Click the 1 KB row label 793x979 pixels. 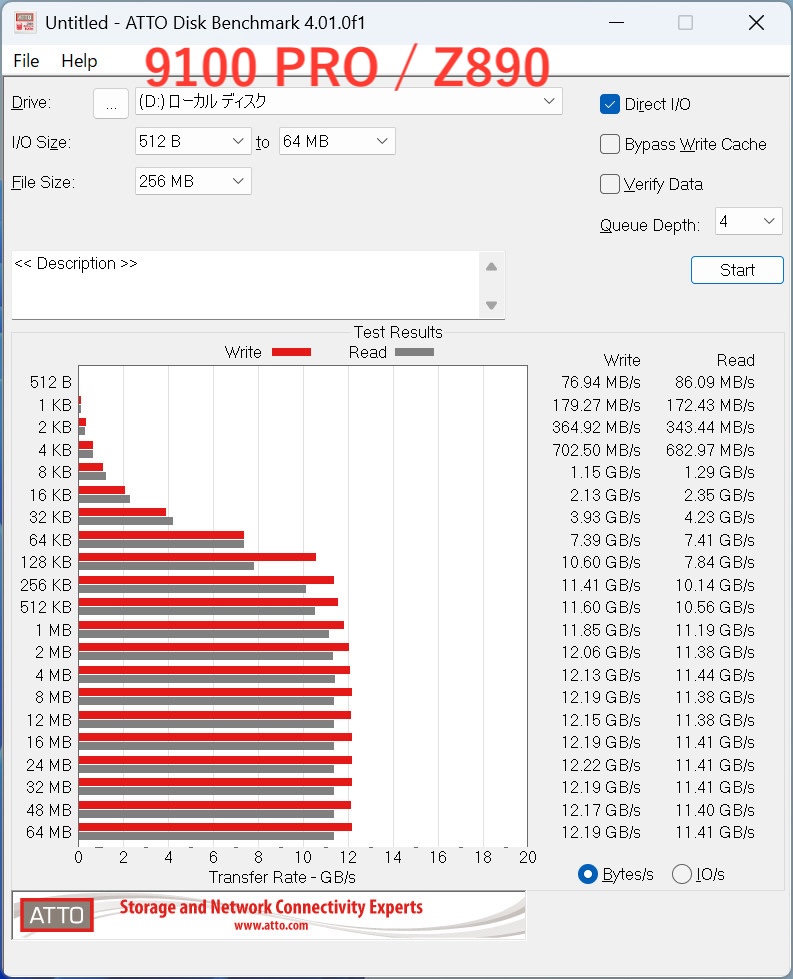[55, 405]
